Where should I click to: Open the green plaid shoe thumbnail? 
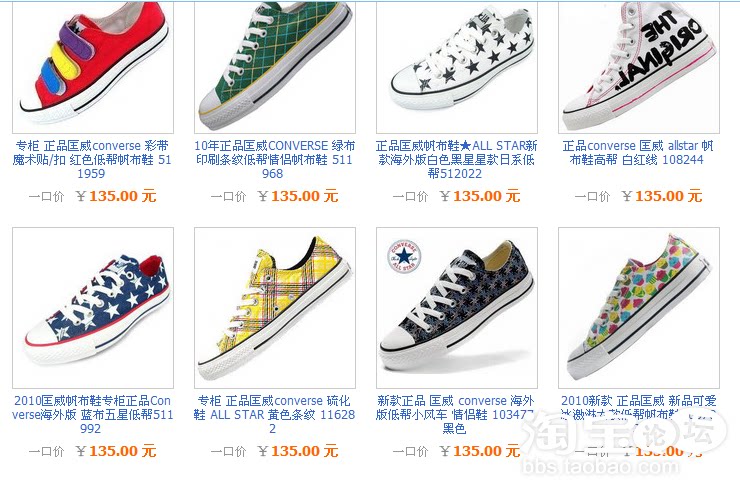click(275, 67)
